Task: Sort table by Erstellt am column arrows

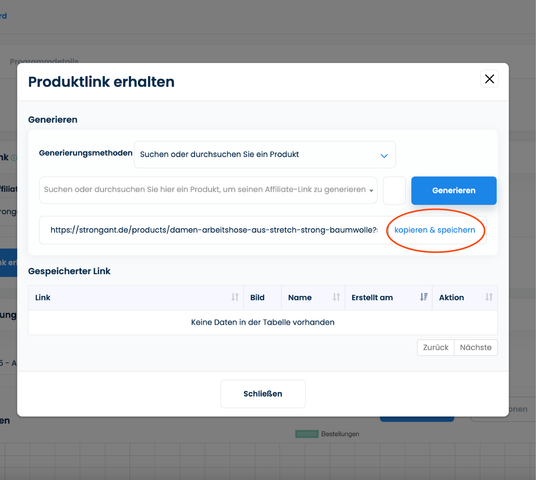Action: click(x=424, y=297)
